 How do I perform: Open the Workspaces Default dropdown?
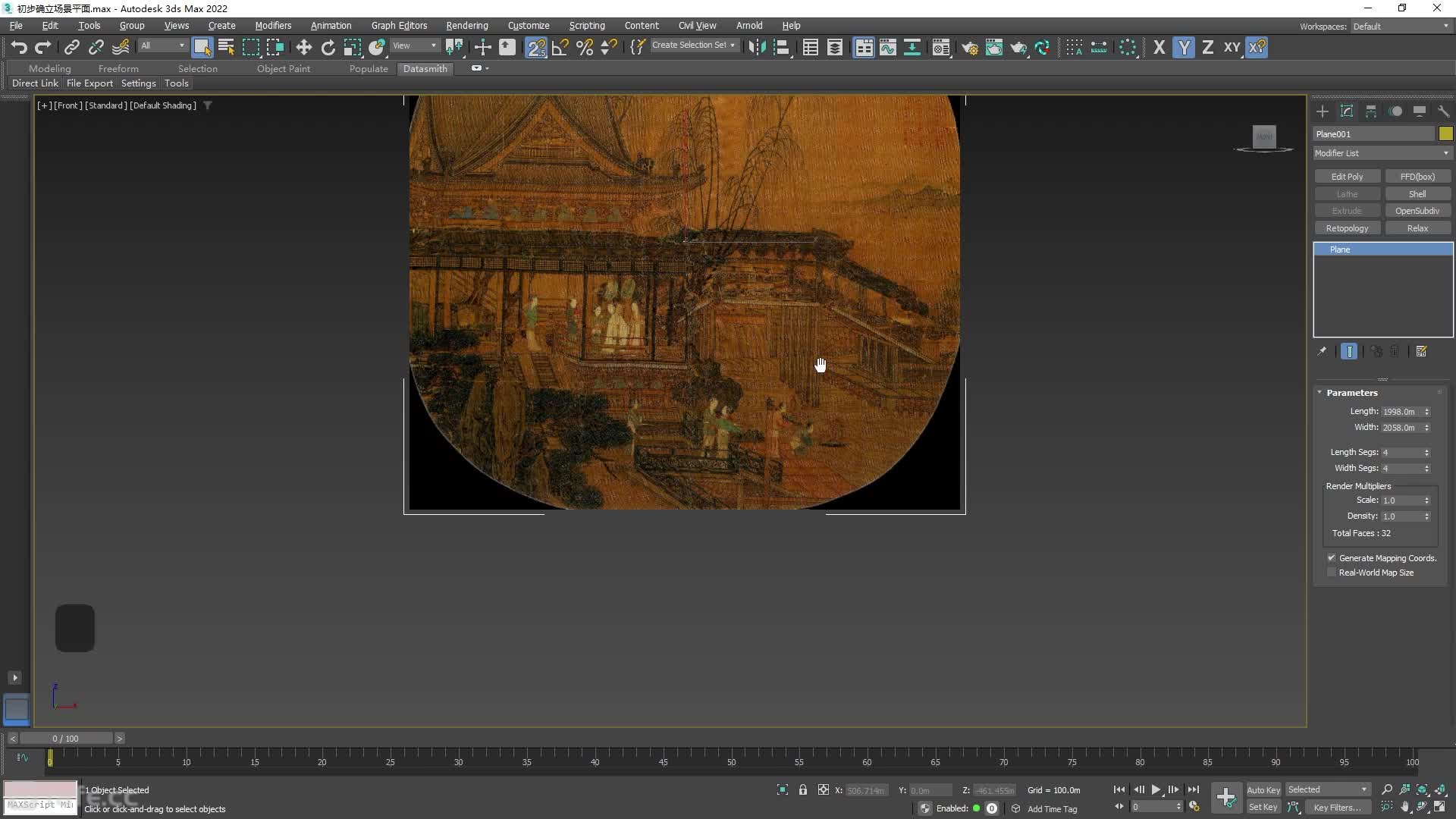(x=1401, y=27)
